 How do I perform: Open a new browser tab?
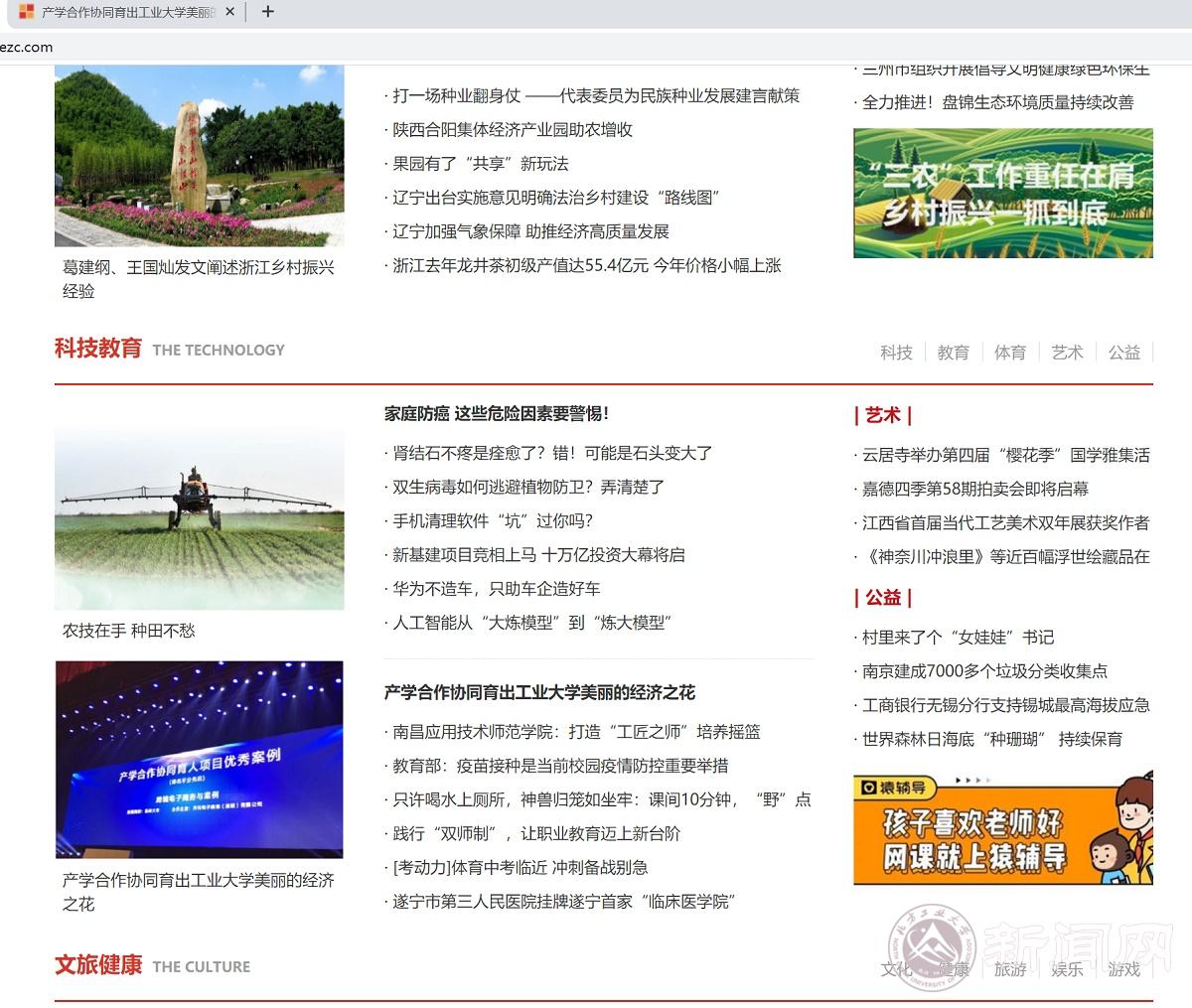tap(267, 12)
